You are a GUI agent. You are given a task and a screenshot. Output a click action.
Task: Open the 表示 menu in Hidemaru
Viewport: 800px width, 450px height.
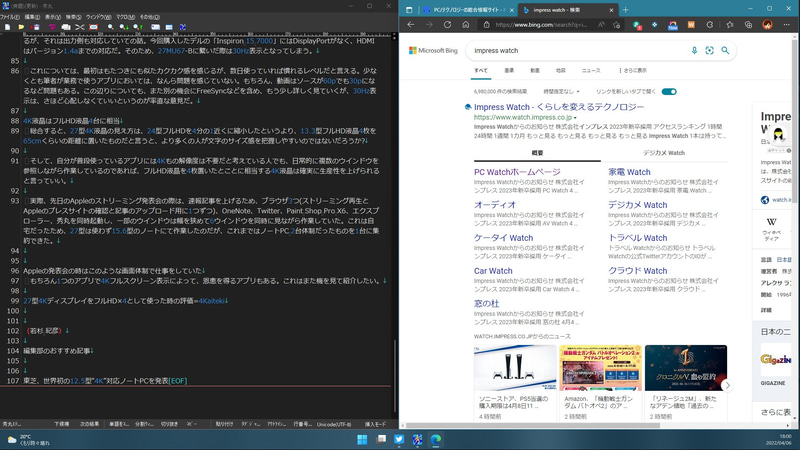click(x=53, y=17)
